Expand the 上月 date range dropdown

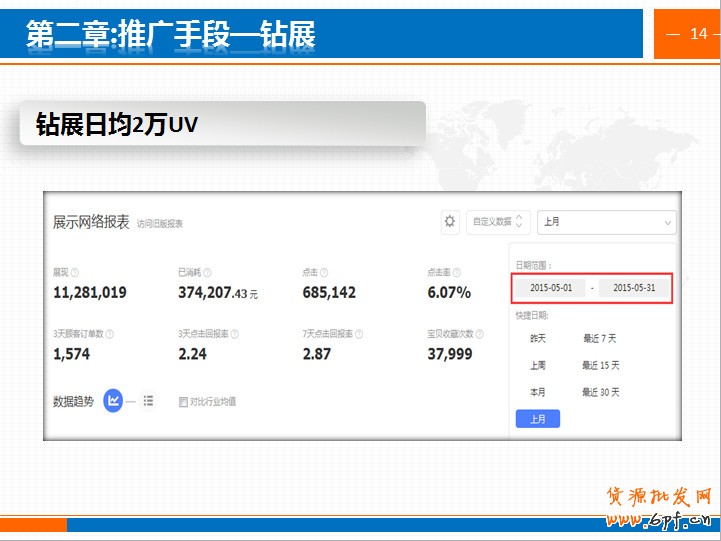pos(606,222)
